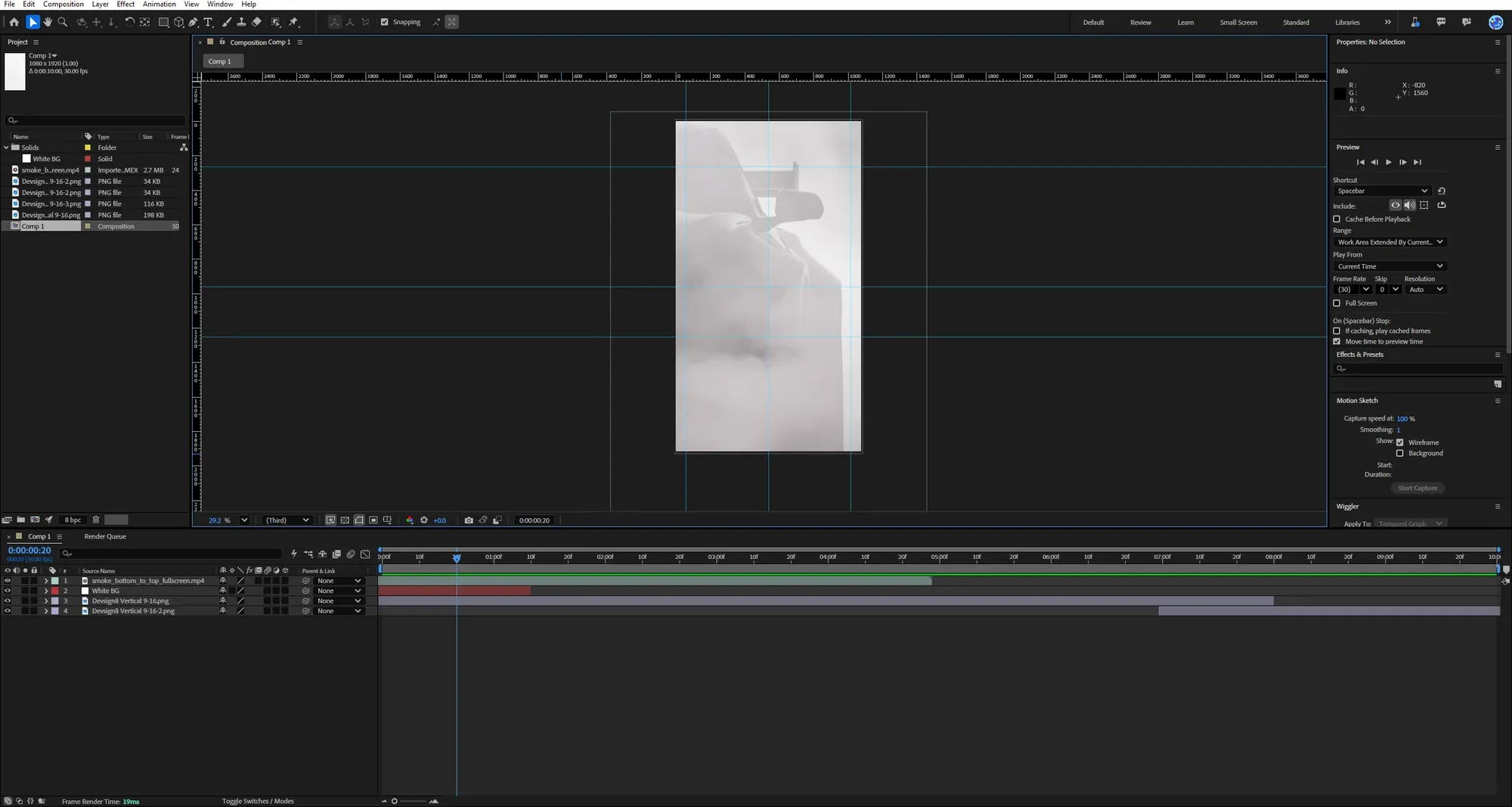Enable Cache Before Playback checkbox
1512x807 pixels.
[1337, 219]
